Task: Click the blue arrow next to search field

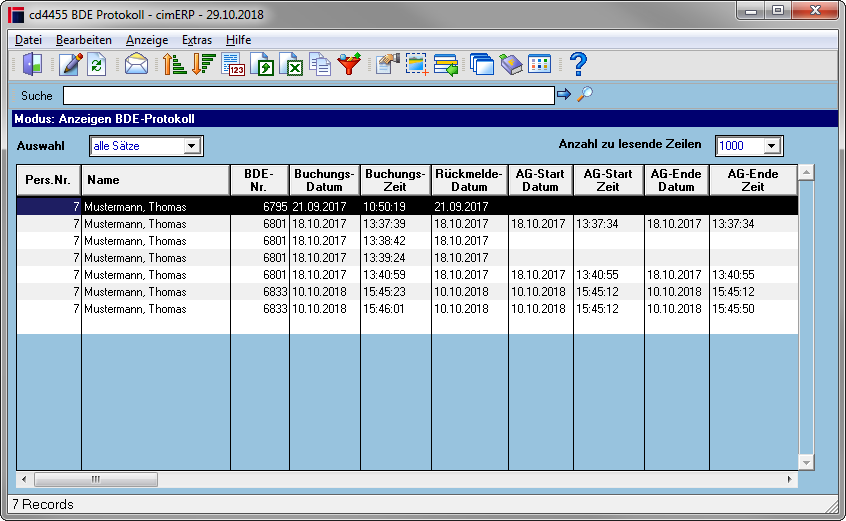Action: pyautogui.click(x=564, y=94)
